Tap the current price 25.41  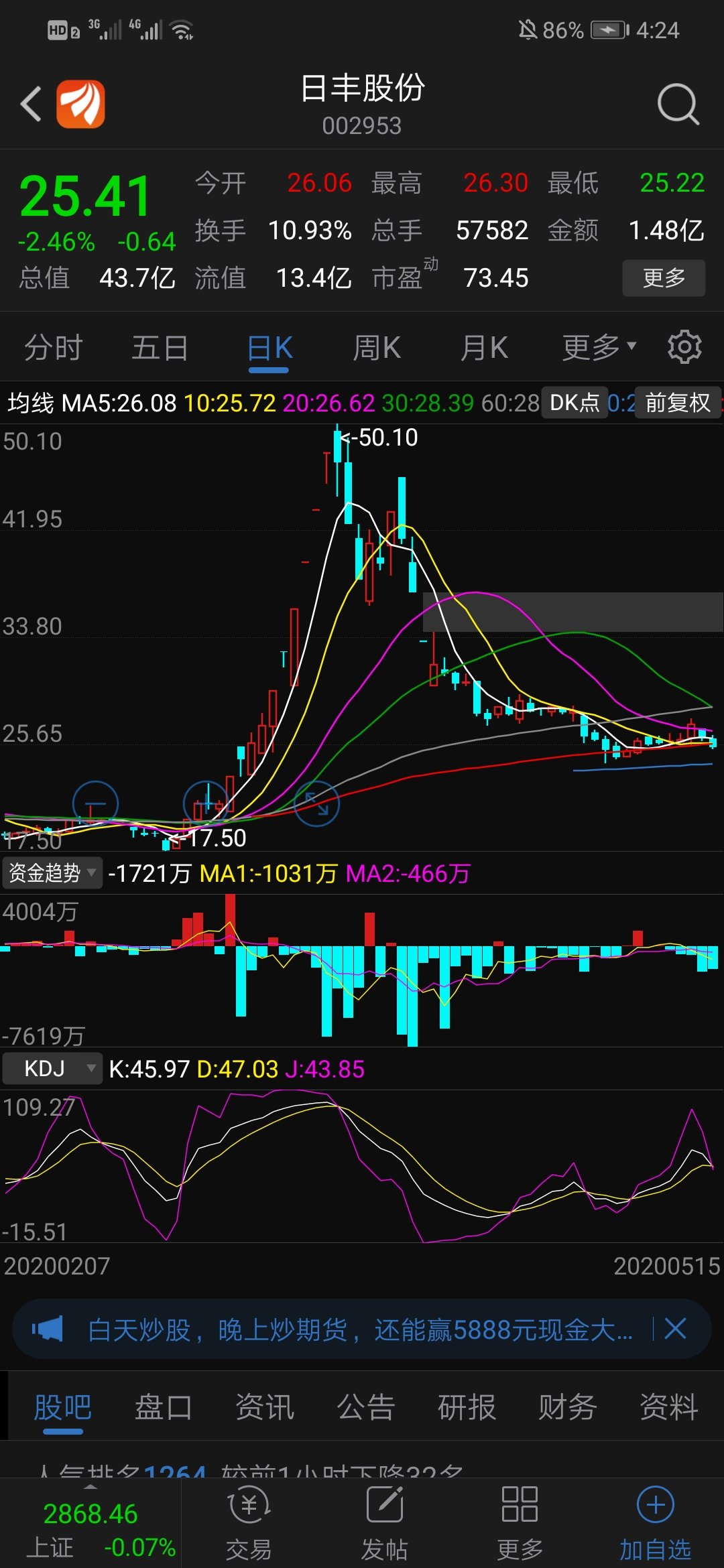pyautogui.click(x=86, y=196)
